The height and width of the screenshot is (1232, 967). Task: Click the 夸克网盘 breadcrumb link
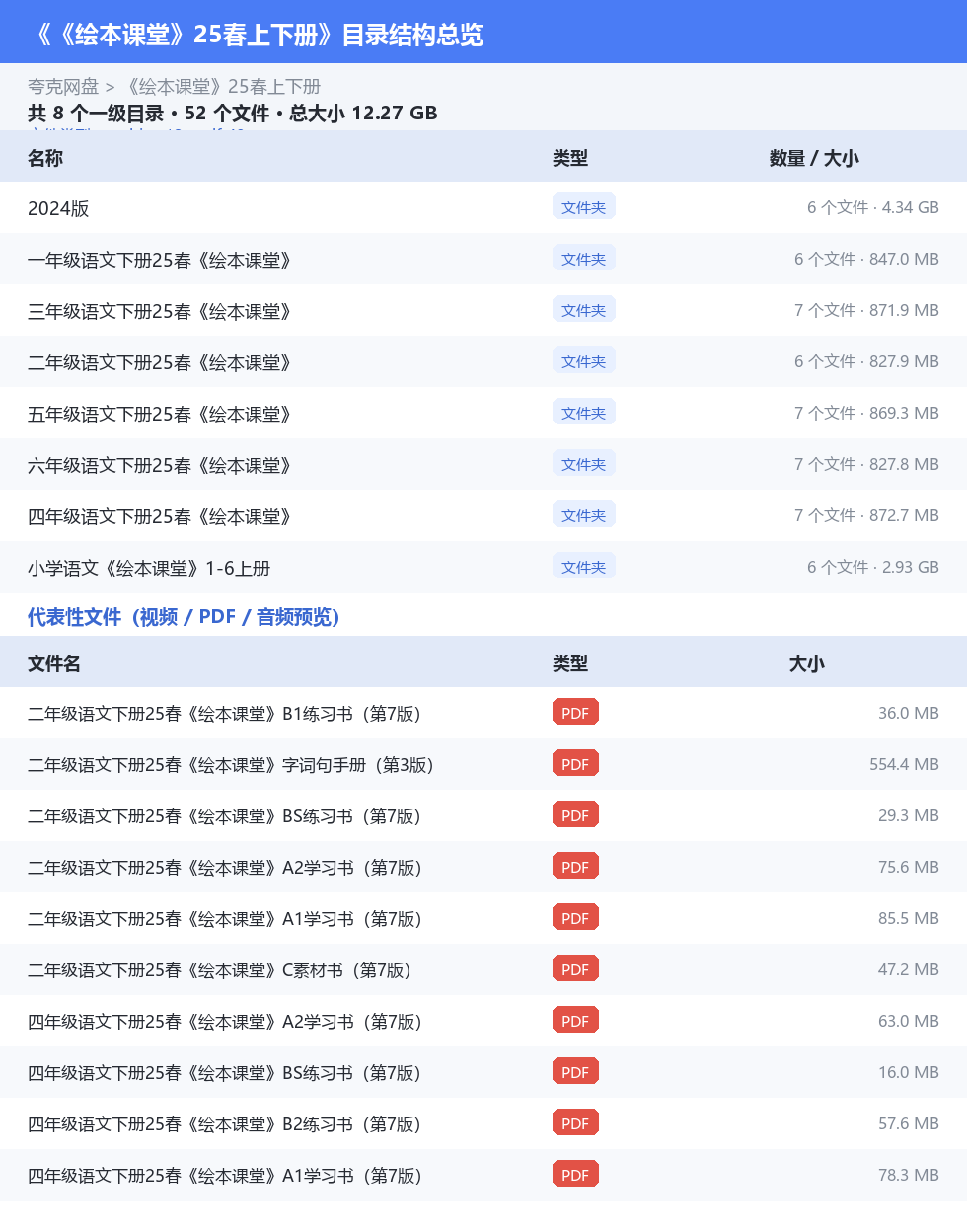tap(63, 87)
